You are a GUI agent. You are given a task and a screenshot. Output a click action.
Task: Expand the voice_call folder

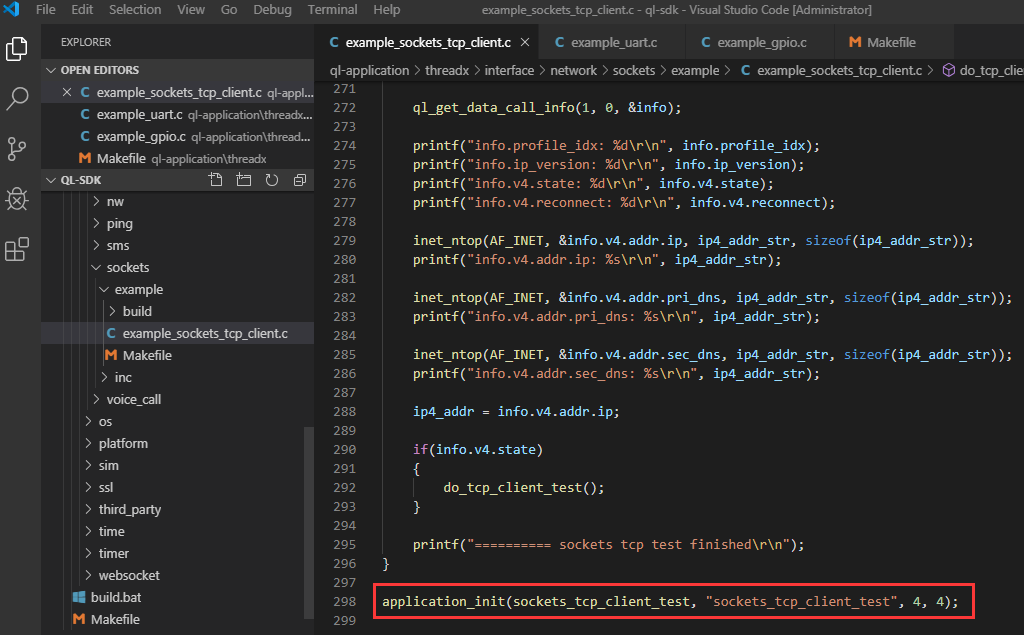coord(133,399)
